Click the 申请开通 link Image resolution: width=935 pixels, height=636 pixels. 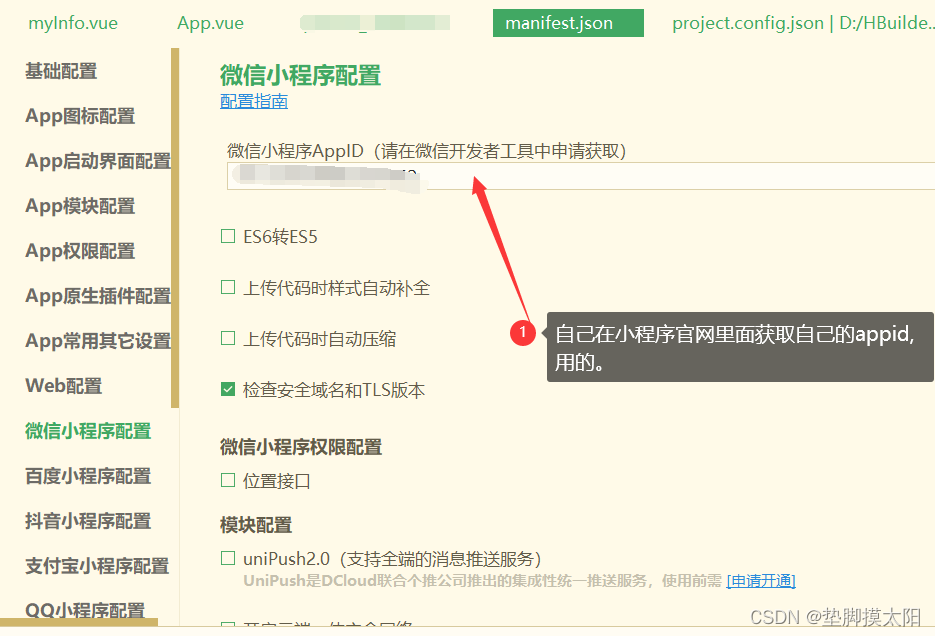[x=761, y=581]
